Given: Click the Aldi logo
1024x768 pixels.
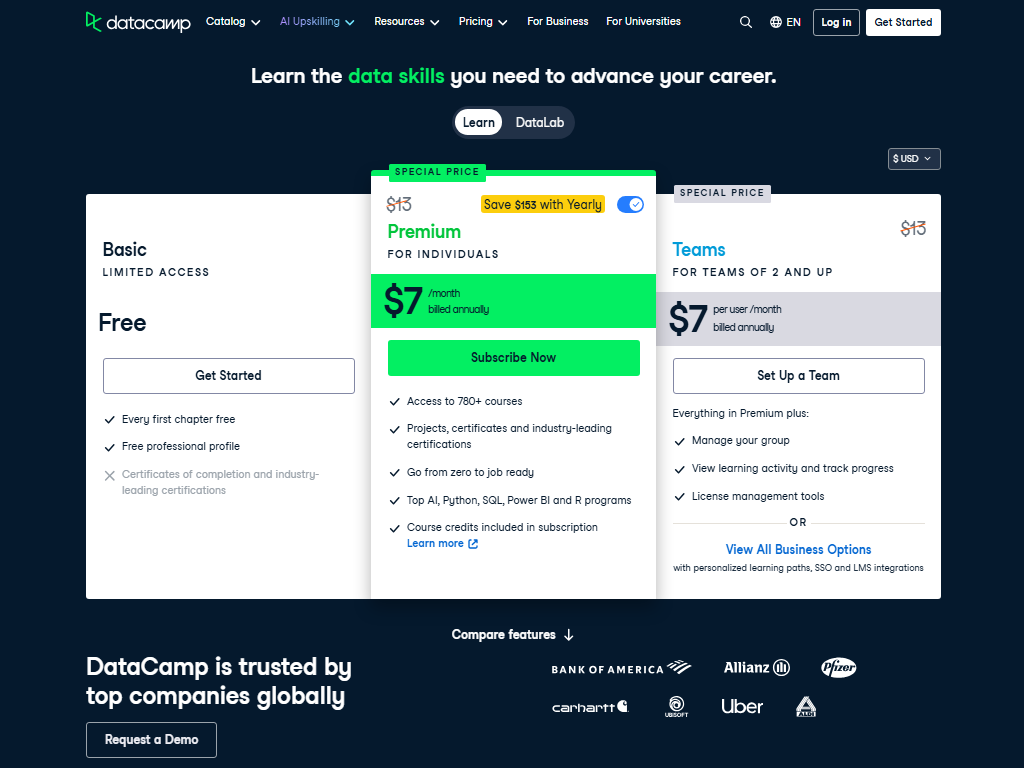Looking at the screenshot, I should 806,707.
